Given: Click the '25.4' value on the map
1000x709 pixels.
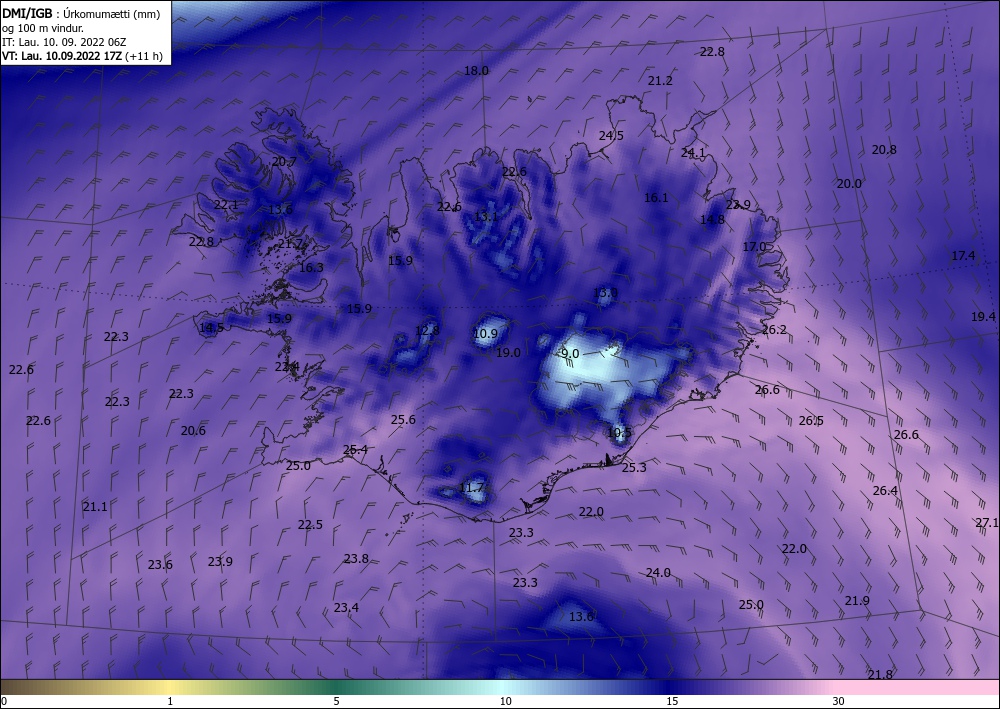Looking at the screenshot, I should 355,450.
